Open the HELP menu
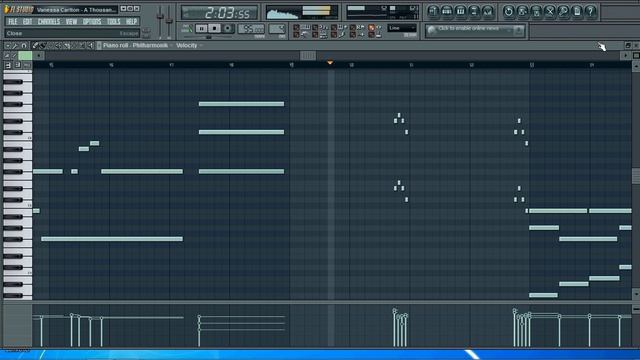Viewport: 640px width, 360px height. click(131, 22)
